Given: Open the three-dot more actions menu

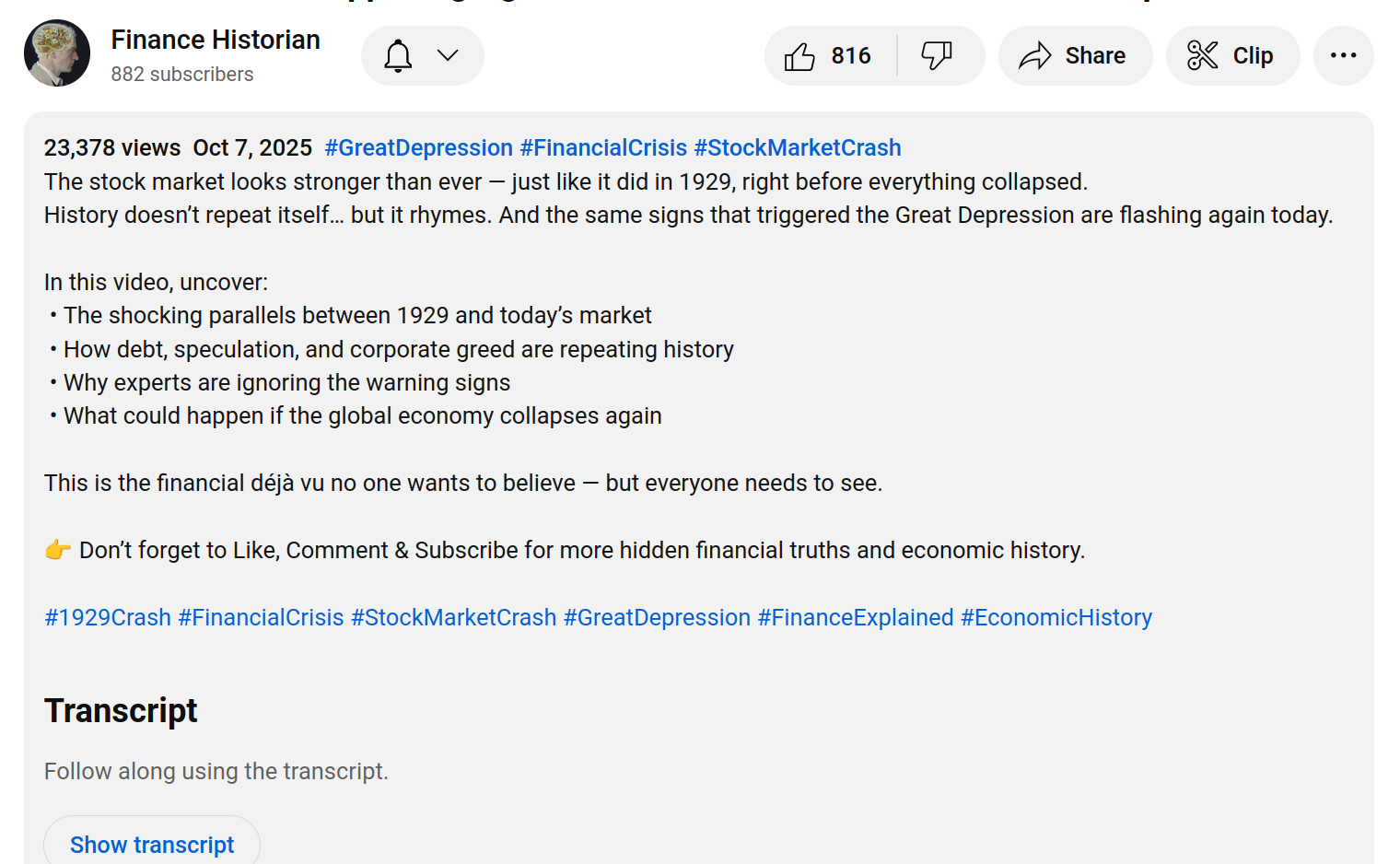Looking at the screenshot, I should coord(1343,56).
